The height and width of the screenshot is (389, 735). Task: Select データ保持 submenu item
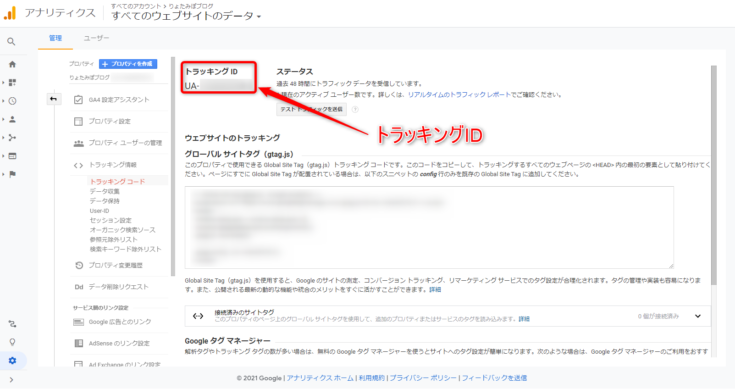(x=105, y=201)
